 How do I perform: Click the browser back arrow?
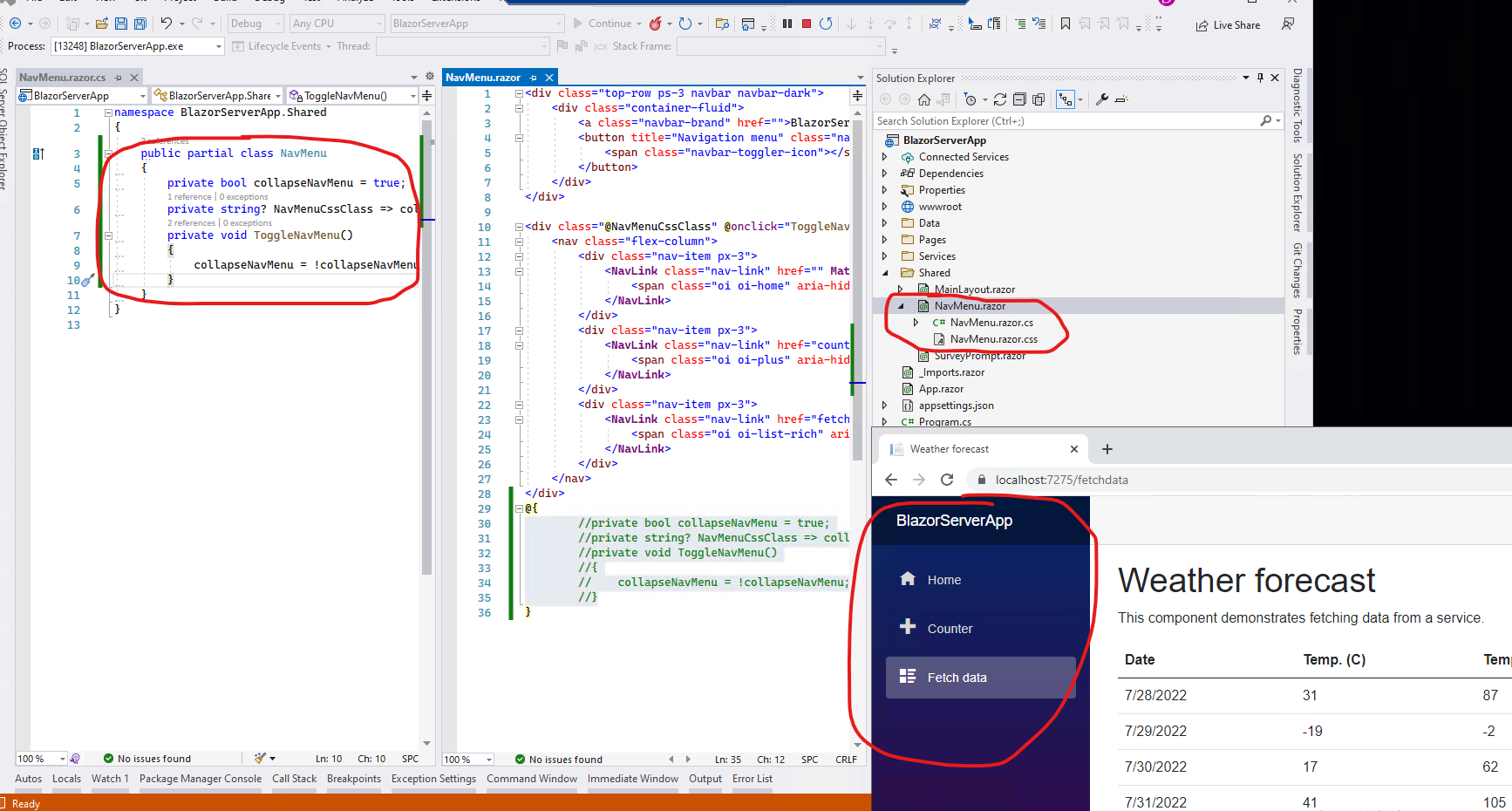[x=890, y=480]
